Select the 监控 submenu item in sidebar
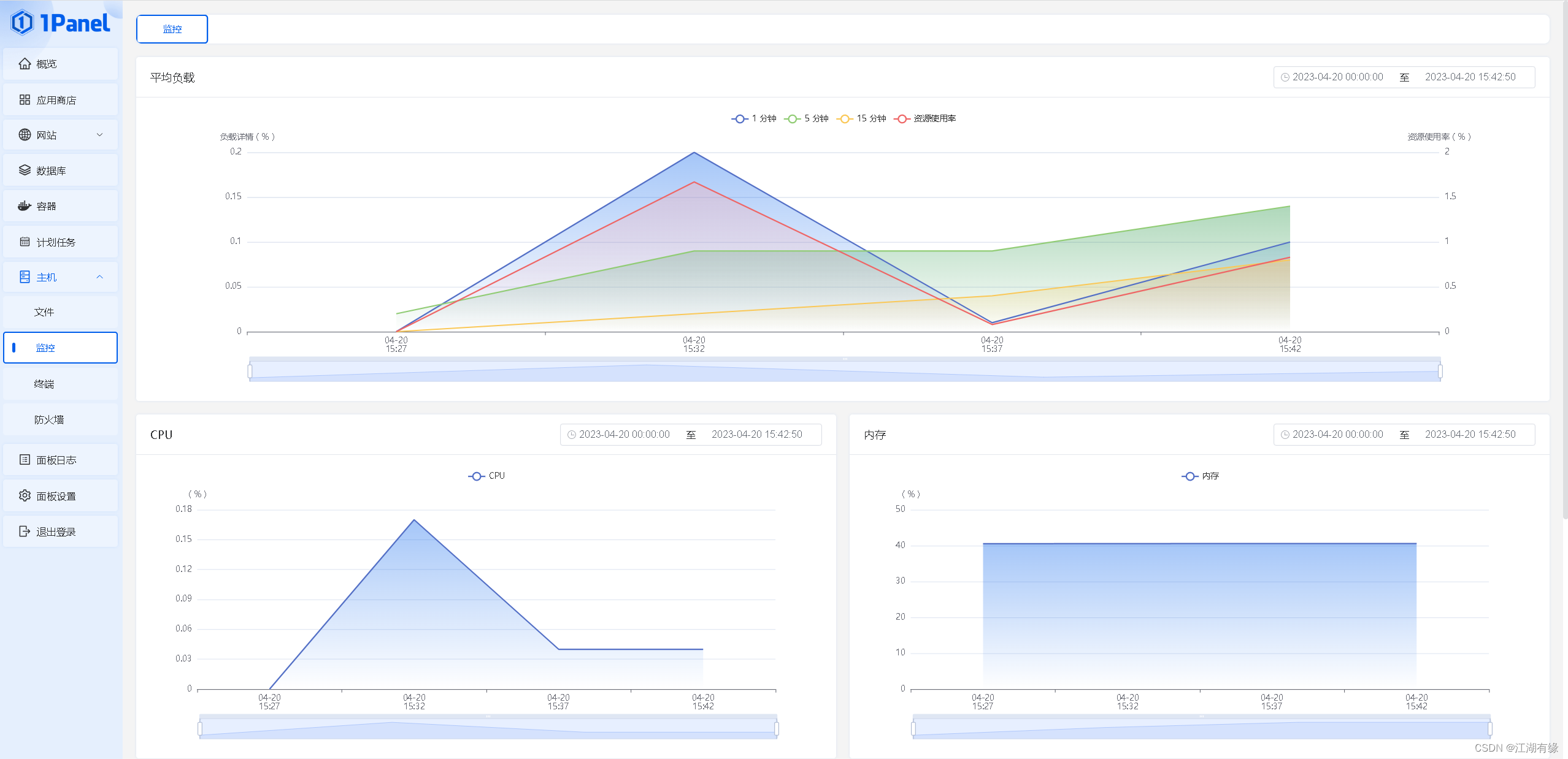The image size is (1568, 759). (x=60, y=348)
